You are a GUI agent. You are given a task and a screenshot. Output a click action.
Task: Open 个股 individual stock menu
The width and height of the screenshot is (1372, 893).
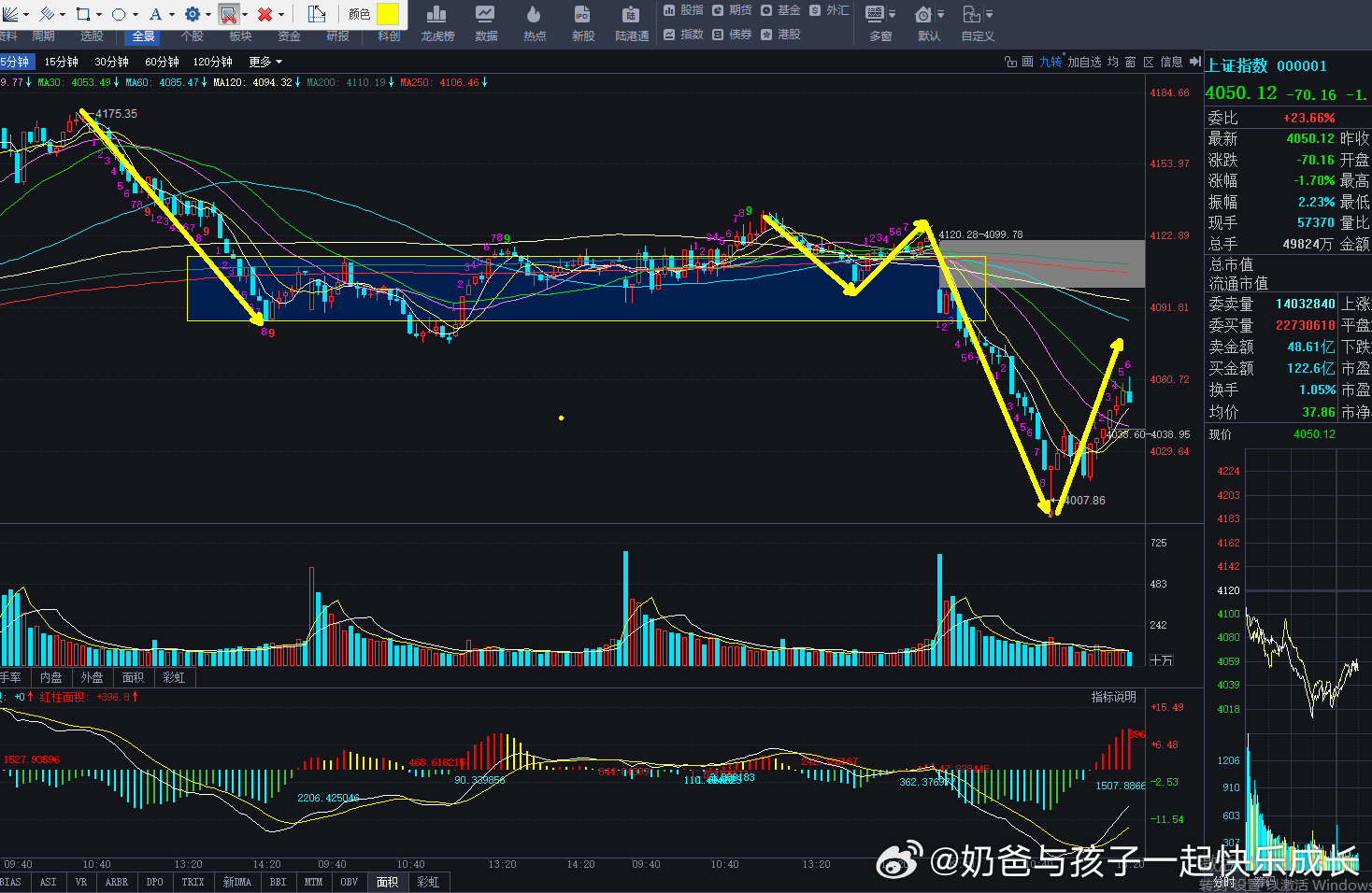click(193, 36)
